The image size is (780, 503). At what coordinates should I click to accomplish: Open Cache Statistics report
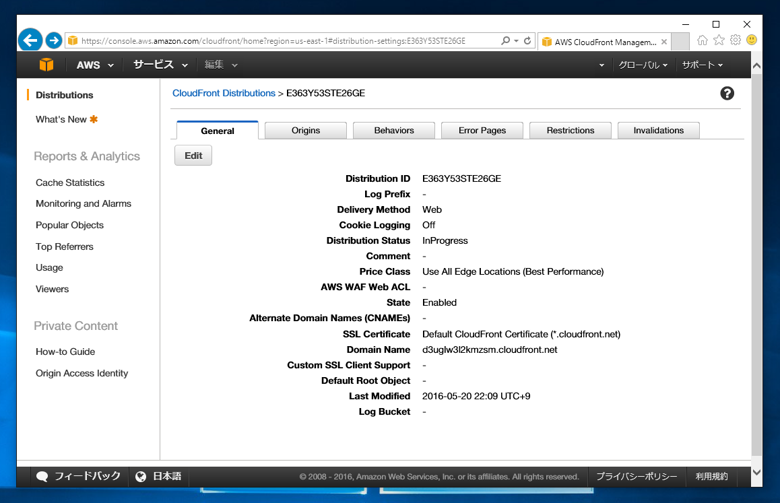pyautogui.click(x=70, y=183)
